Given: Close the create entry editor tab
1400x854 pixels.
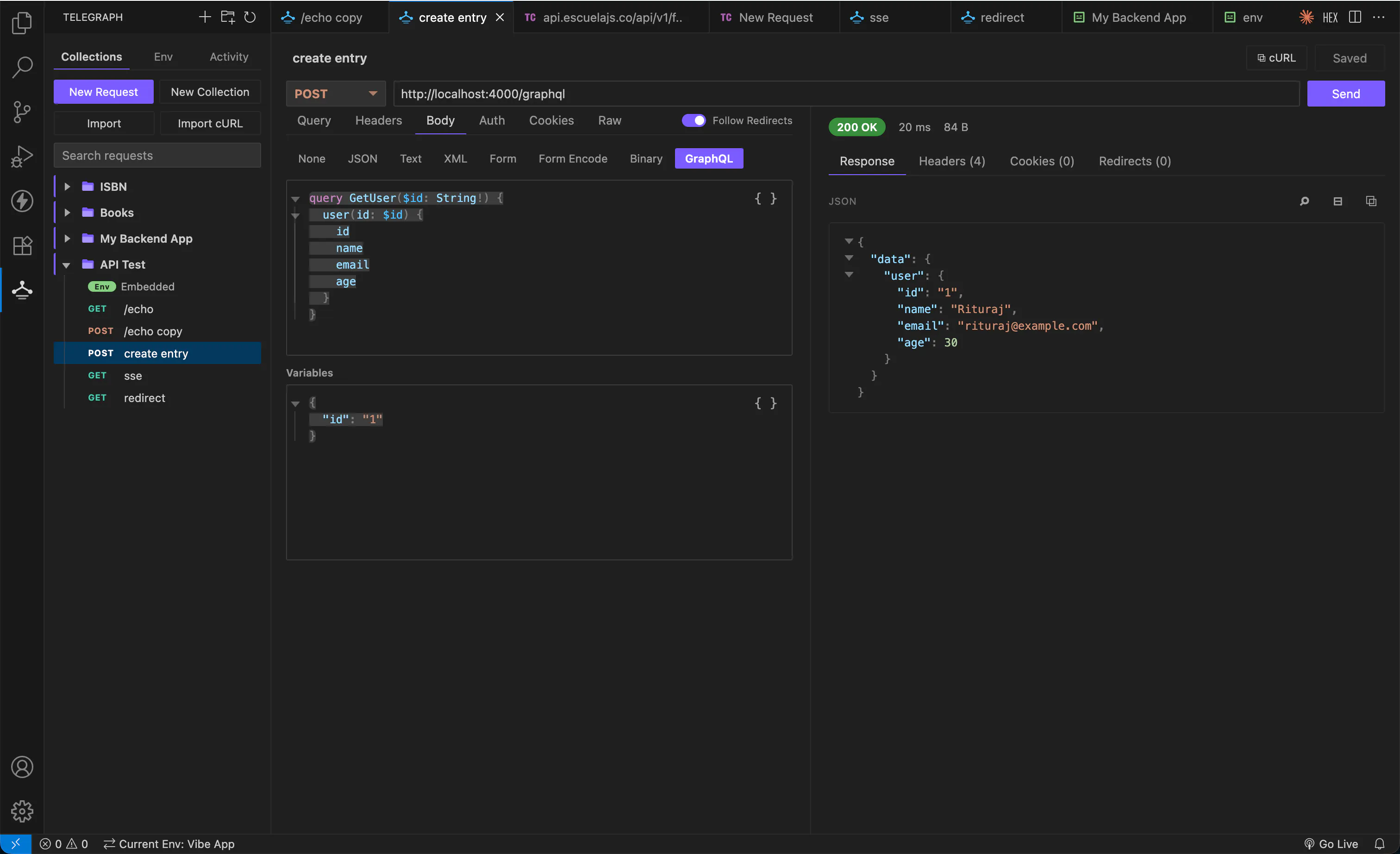Looking at the screenshot, I should [x=500, y=18].
